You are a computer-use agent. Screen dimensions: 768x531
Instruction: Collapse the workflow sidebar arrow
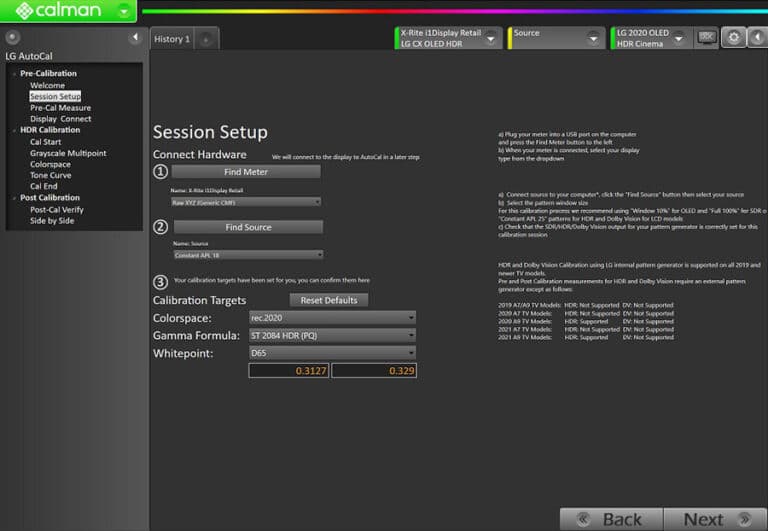[135, 38]
